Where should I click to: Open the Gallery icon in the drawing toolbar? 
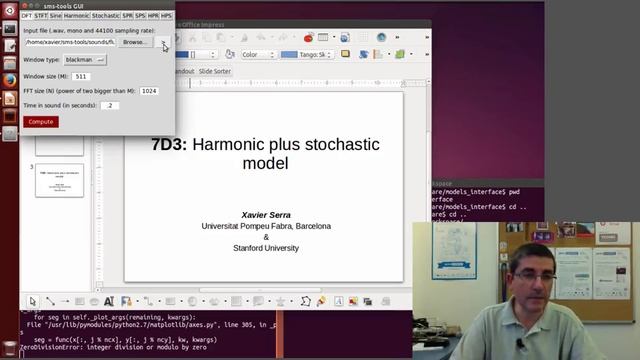(368, 302)
